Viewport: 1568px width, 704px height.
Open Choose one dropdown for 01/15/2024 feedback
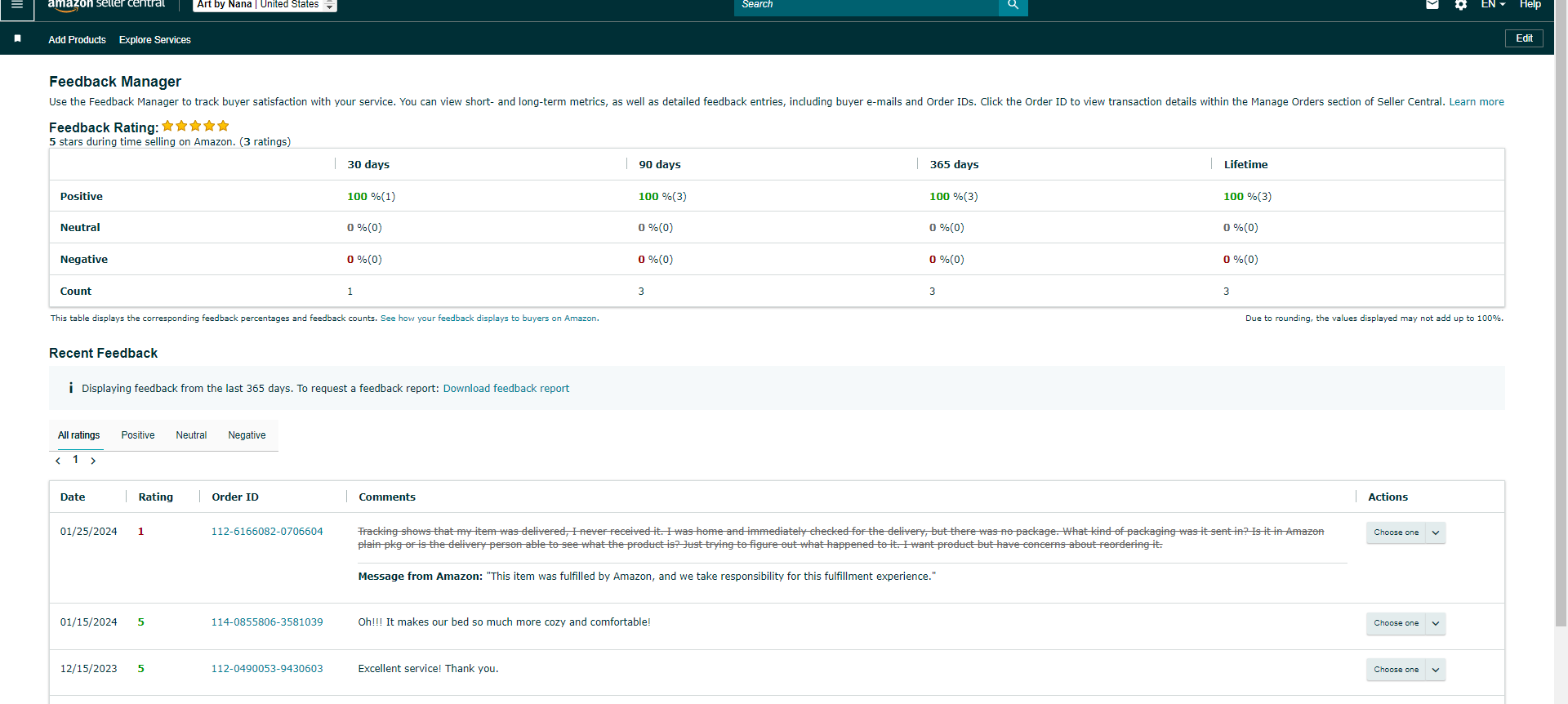[x=1405, y=623]
